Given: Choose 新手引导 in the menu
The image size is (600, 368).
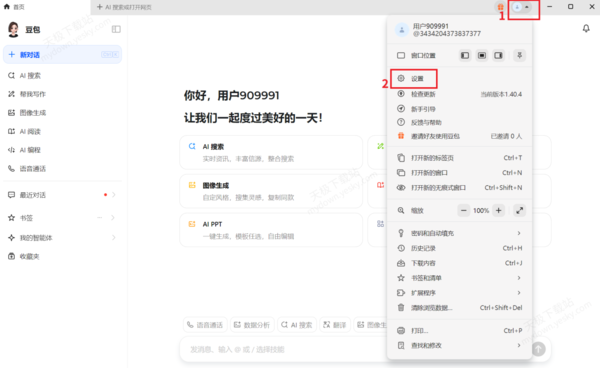Looking at the screenshot, I should pyautogui.click(x=459, y=109).
